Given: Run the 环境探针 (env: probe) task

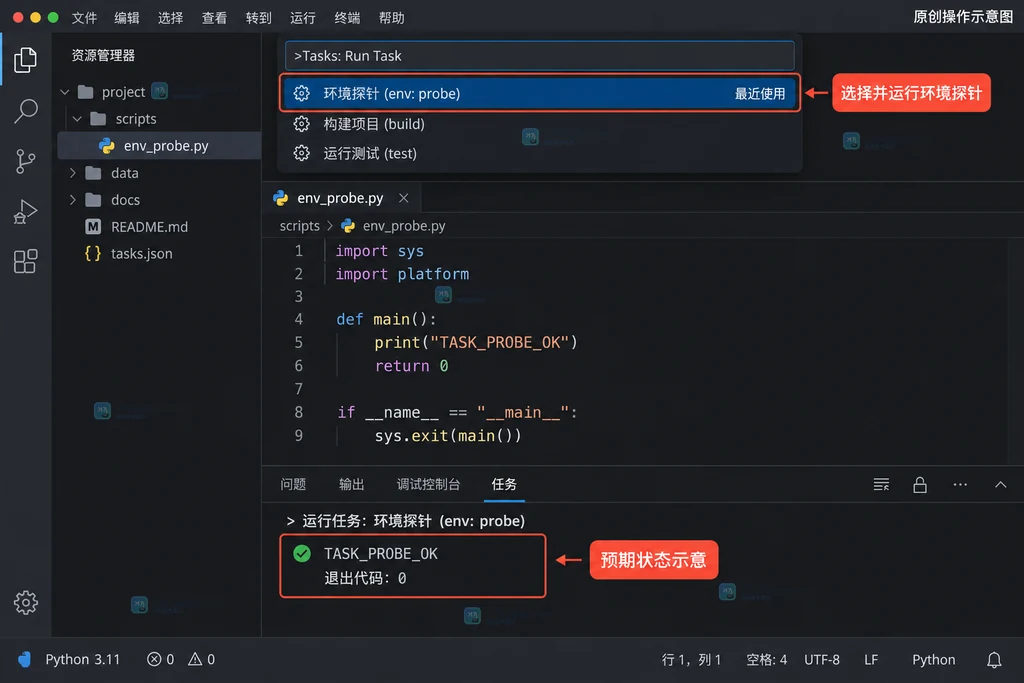Looking at the screenshot, I should [541, 93].
